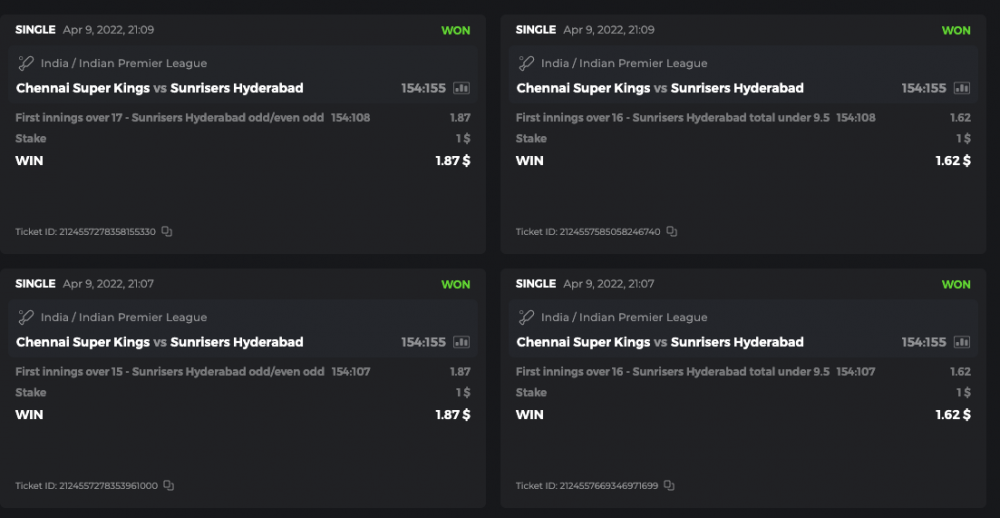Open Chennai vs Hyderabad match in over 17 card

tap(159, 88)
